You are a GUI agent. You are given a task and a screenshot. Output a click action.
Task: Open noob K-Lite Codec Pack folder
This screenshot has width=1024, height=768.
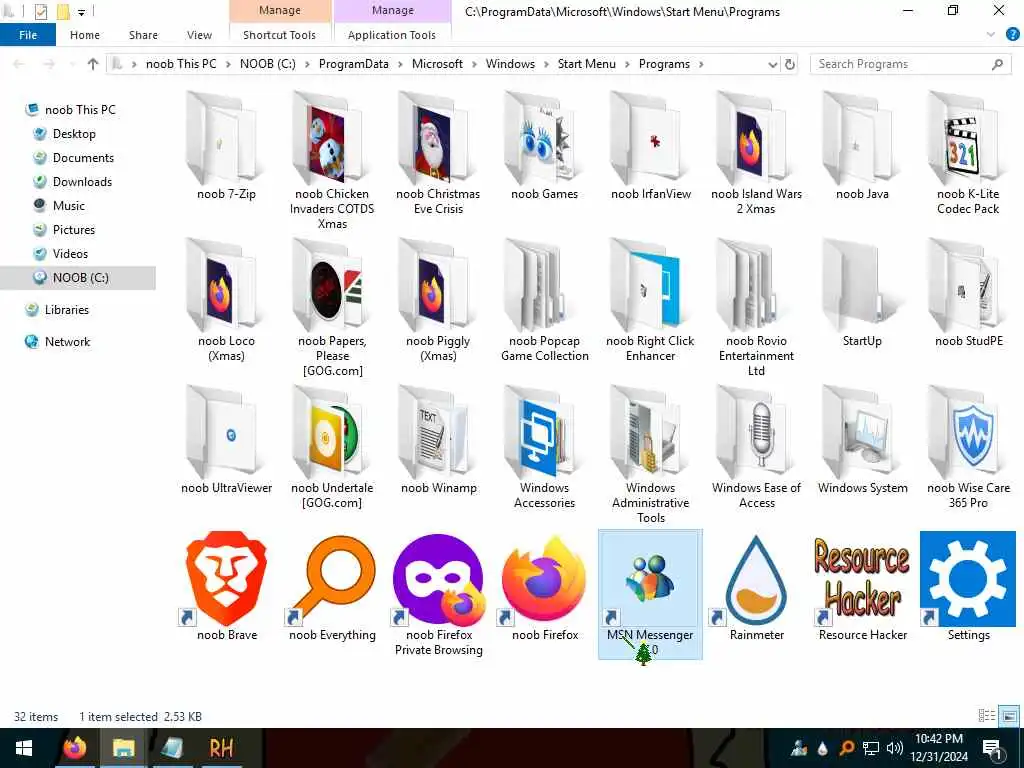point(968,152)
